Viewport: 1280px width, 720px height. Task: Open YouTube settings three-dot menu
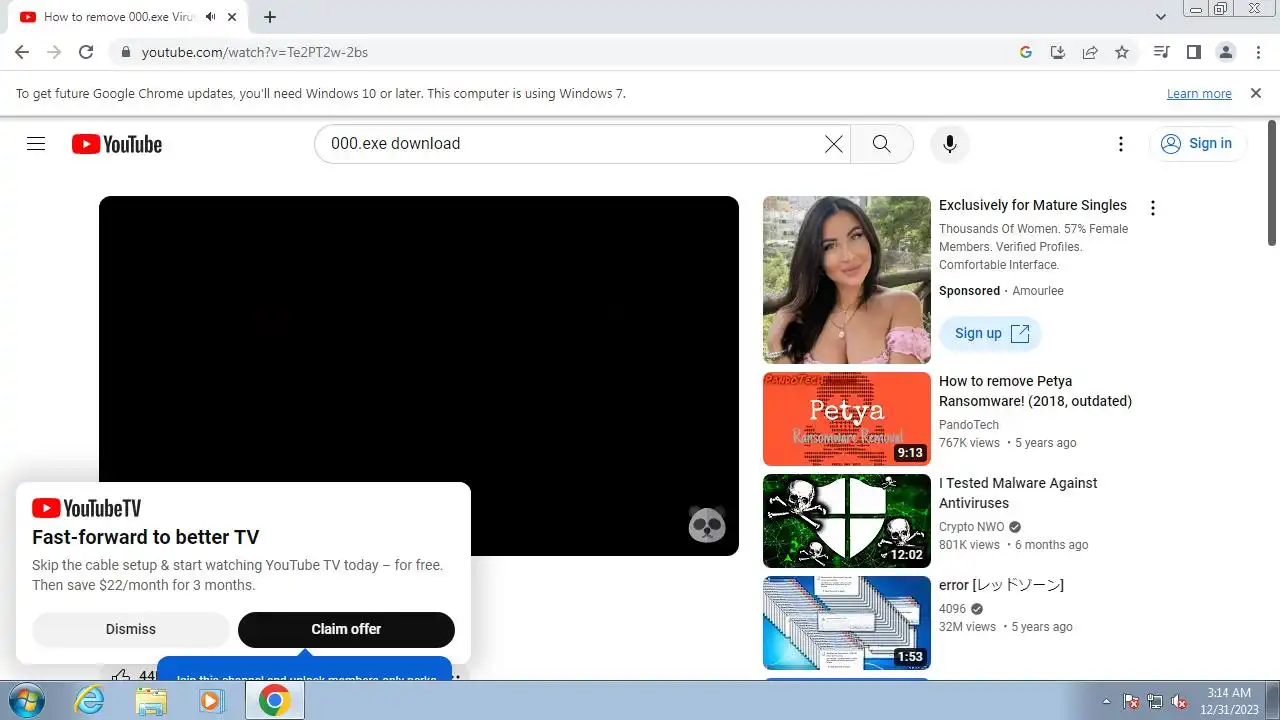click(x=1121, y=144)
